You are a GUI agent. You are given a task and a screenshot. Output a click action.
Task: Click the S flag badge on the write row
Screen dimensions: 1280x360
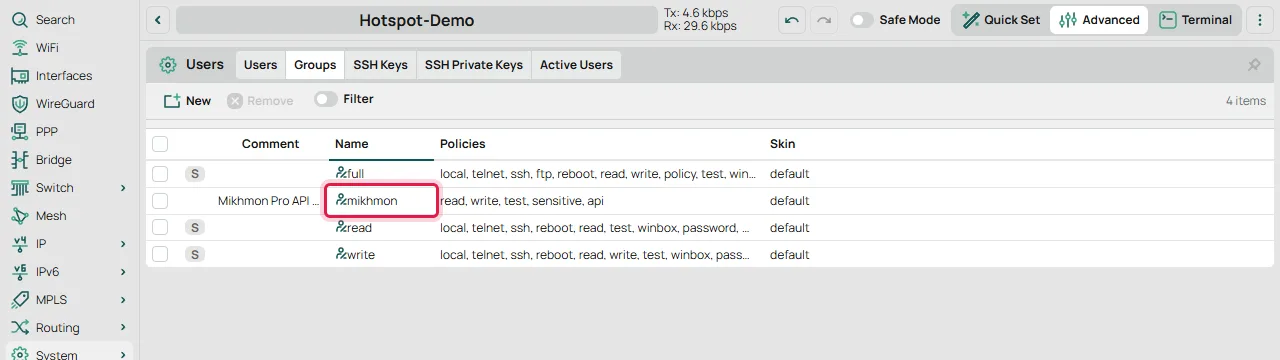(195, 255)
